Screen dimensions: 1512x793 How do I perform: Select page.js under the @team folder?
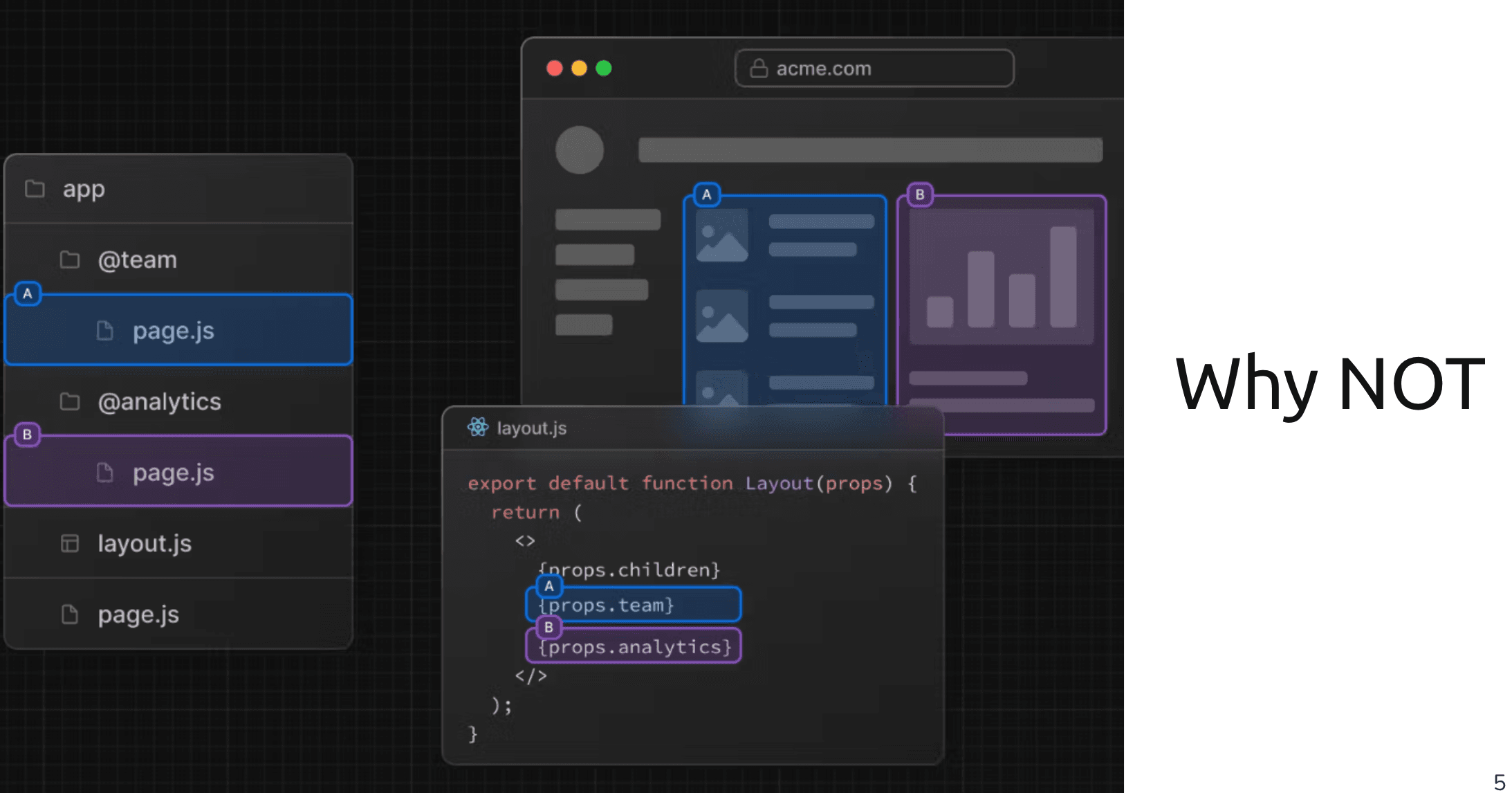tap(178, 330)
